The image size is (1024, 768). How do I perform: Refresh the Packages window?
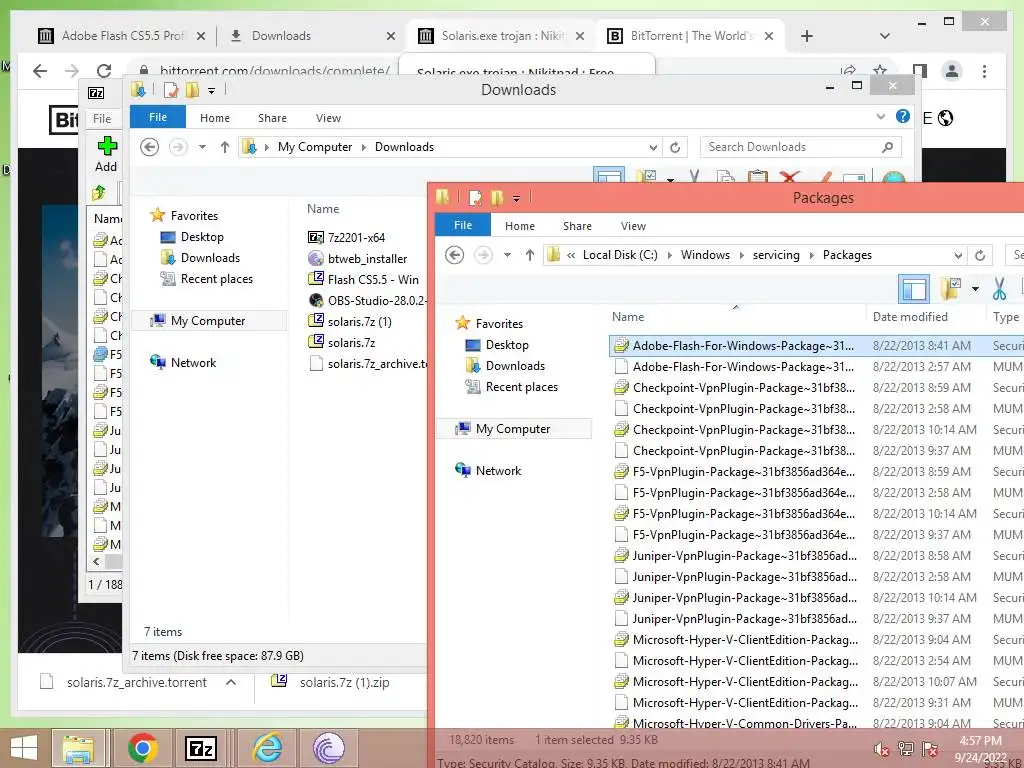point(980,255)
